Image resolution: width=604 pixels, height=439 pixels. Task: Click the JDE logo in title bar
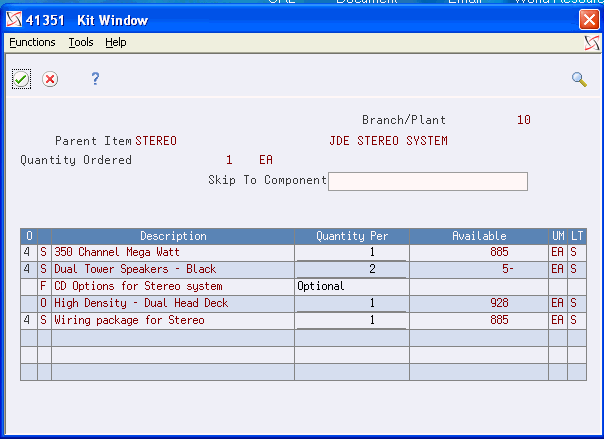pos(14,20)
